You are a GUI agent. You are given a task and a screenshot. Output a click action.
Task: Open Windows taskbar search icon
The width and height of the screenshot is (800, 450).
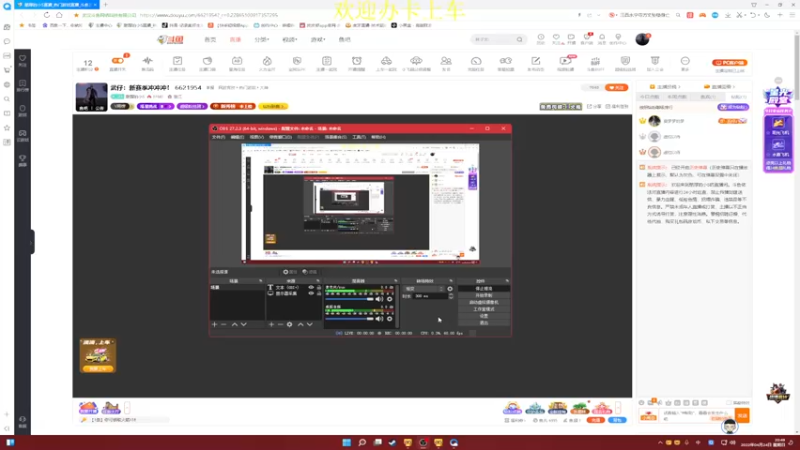pos(362,442)
